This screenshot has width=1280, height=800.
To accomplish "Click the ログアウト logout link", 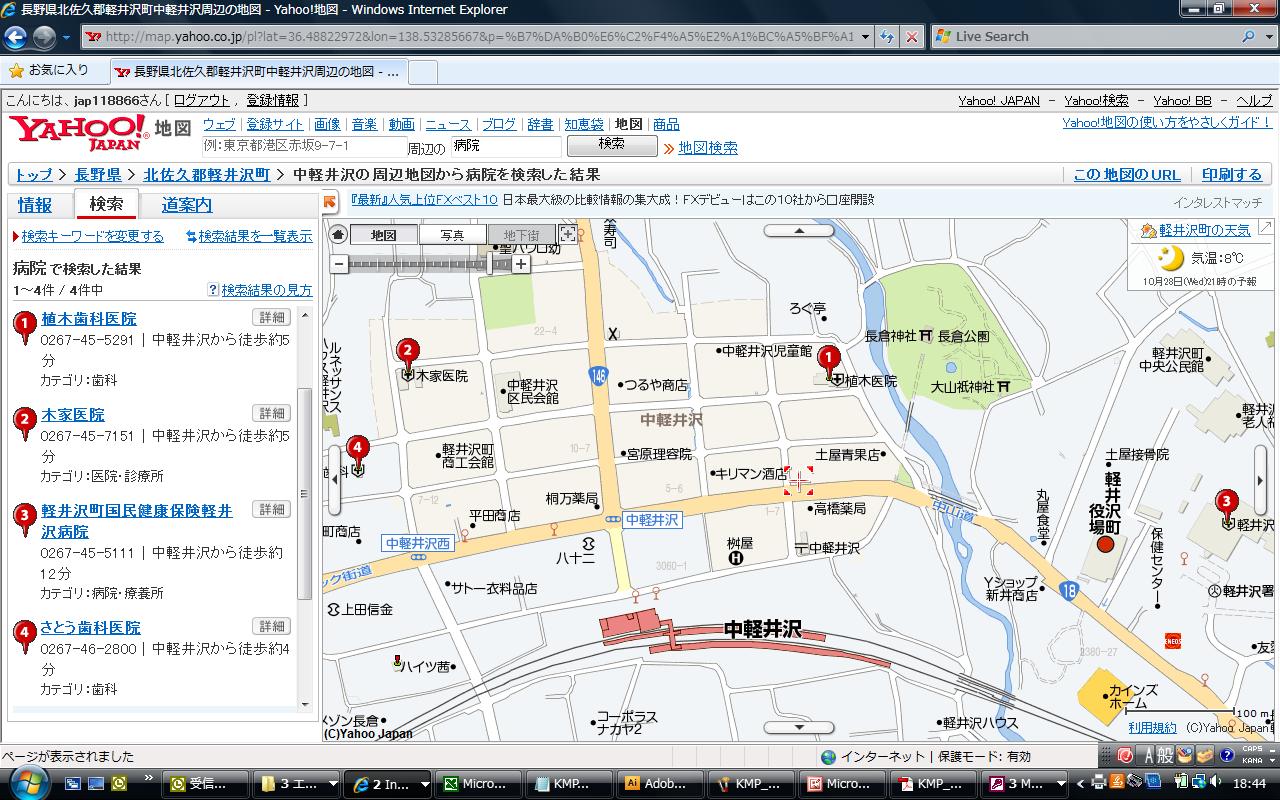I will tap(201, 100).
